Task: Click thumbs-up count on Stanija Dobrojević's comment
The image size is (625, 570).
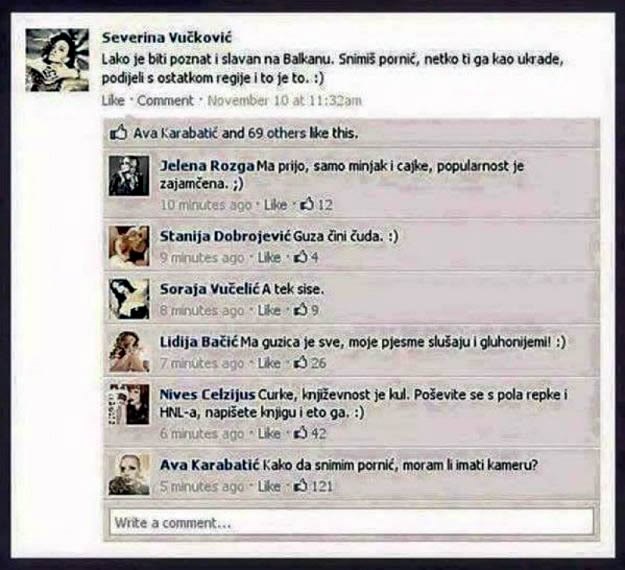Action: tap(306, 257)
